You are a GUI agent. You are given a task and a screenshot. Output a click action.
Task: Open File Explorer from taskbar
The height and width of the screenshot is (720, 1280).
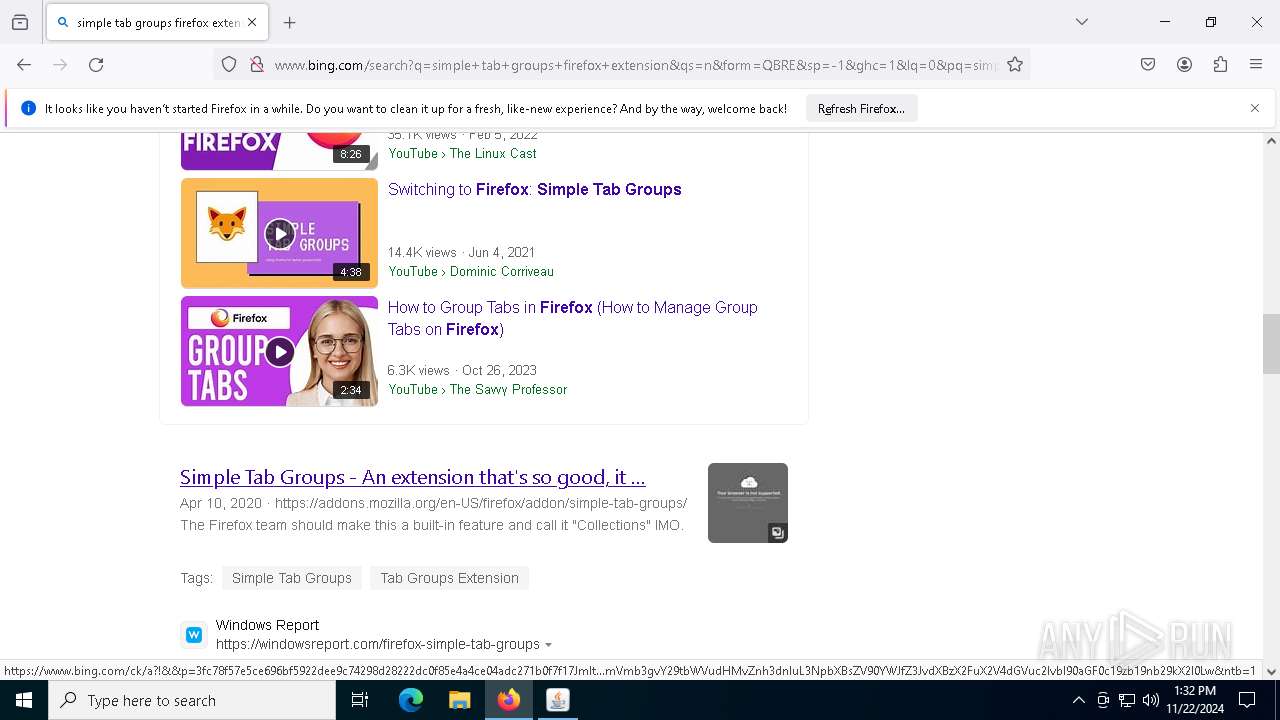[x=459, y=700]
